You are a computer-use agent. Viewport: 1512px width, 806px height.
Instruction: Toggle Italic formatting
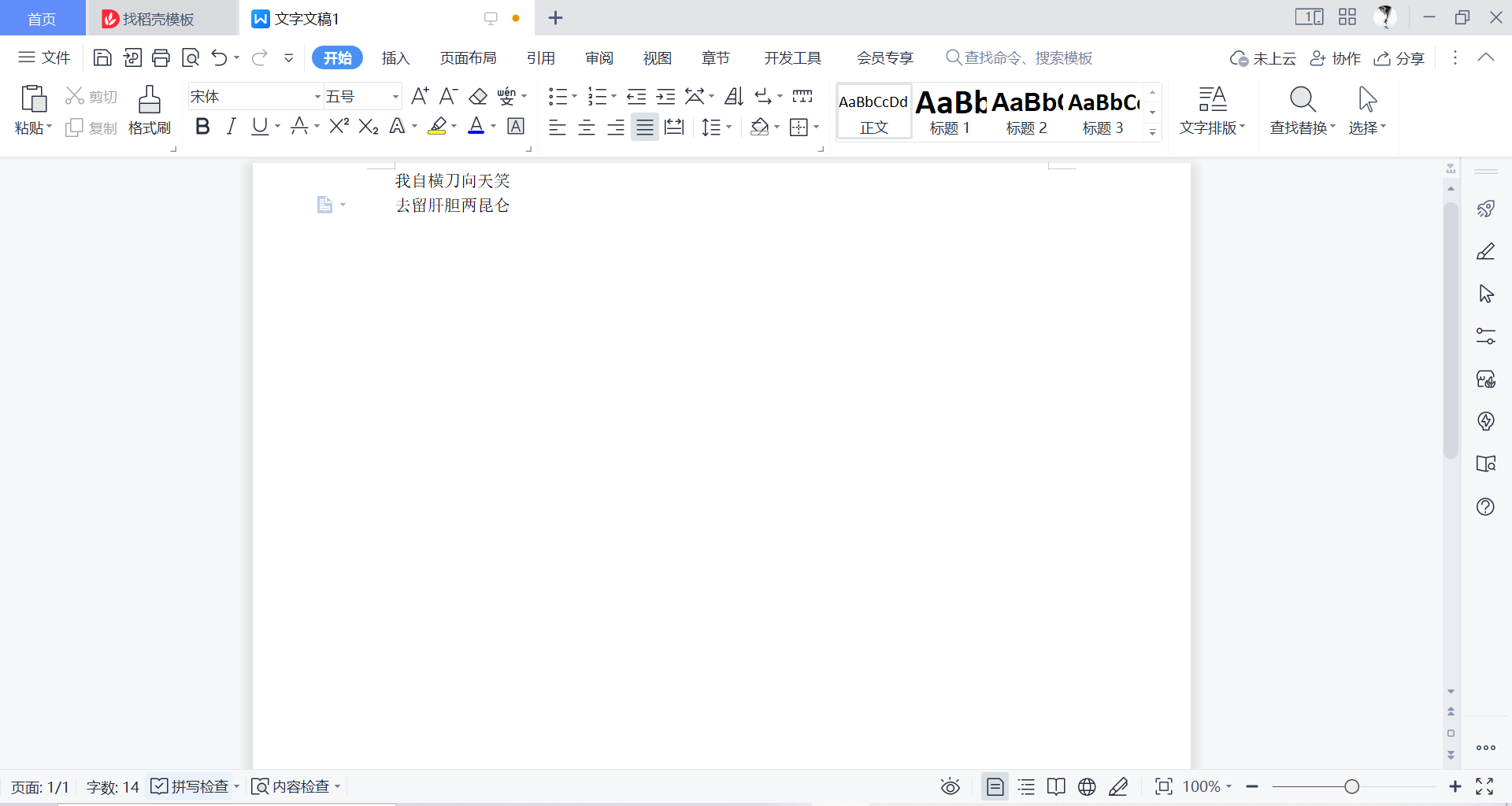(231, 126)
